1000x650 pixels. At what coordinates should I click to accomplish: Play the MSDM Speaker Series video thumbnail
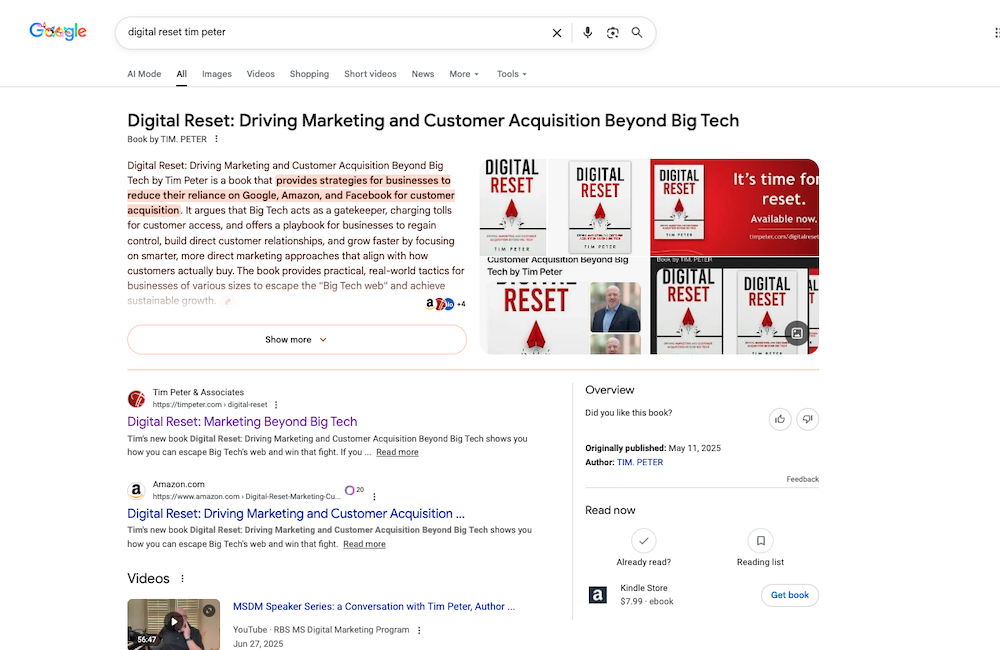pos(173,624)
